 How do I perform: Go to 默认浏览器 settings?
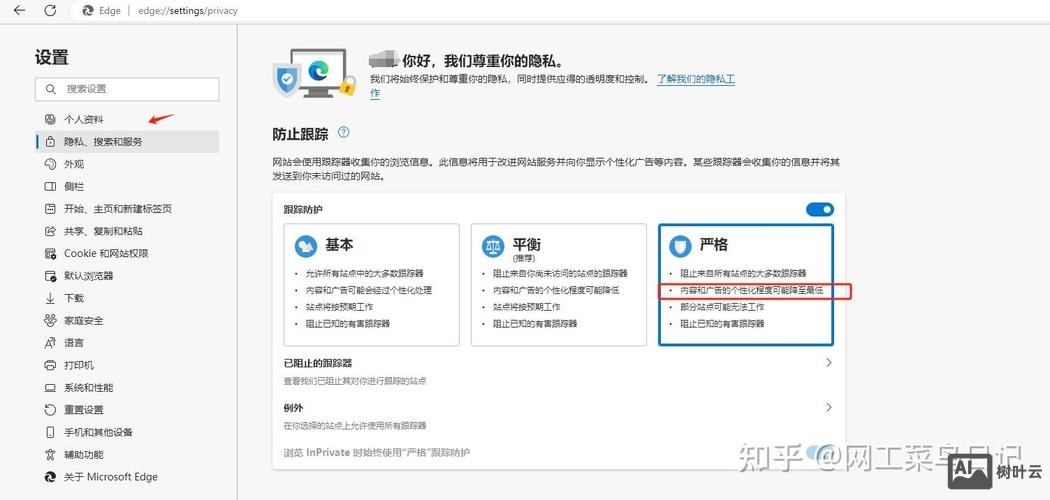[127, 276]
